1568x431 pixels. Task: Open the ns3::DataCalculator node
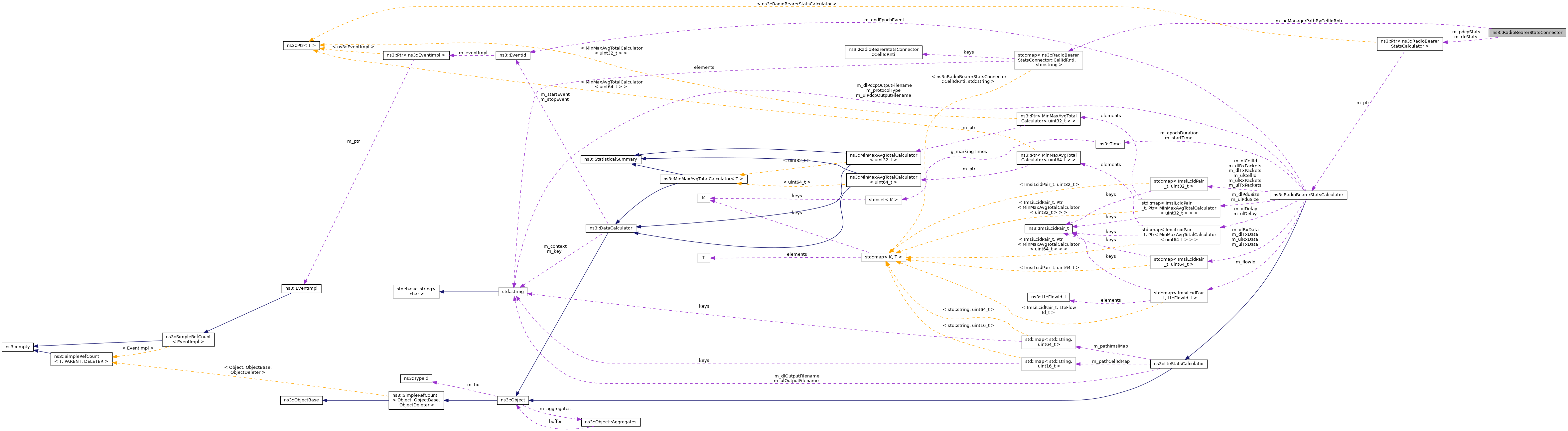pos(611,228)
